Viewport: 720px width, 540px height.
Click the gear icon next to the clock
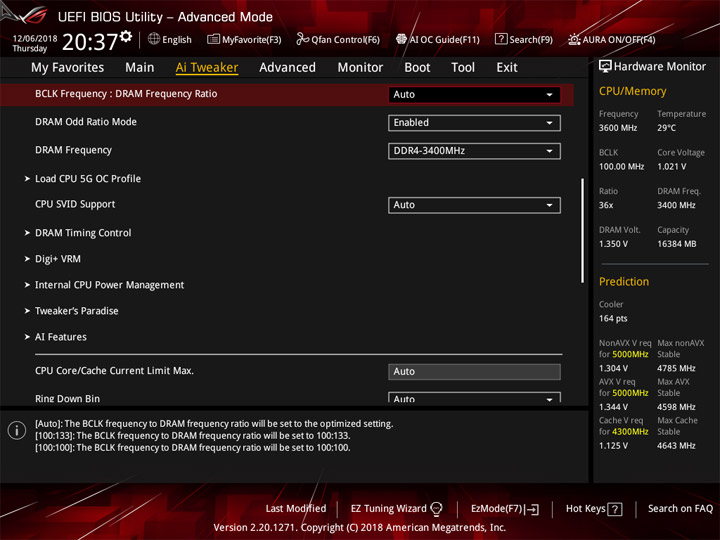(126, 36)
